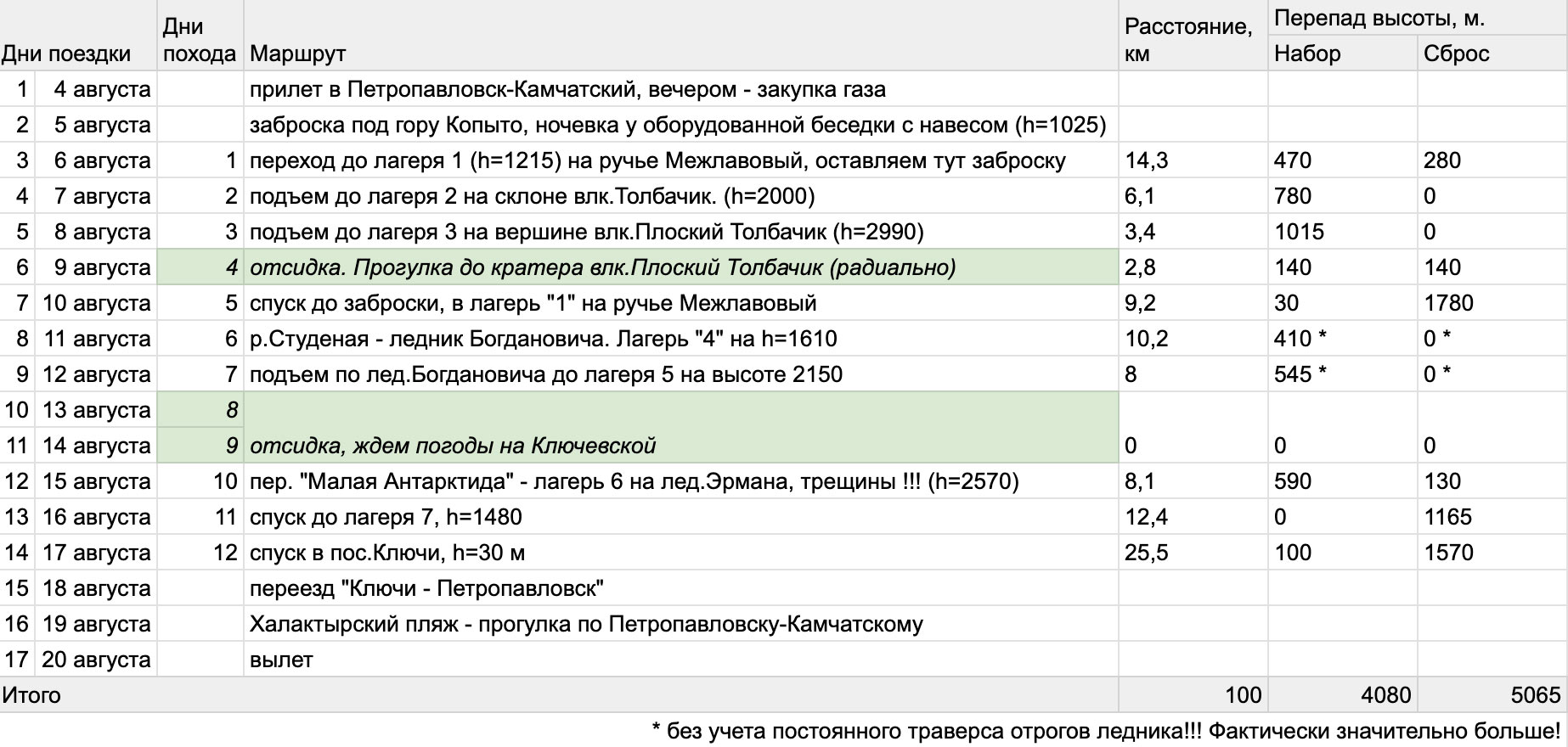Click green hike-day cell 8
This screenshot has height=747, width=1568.
[x=200, y=410]
